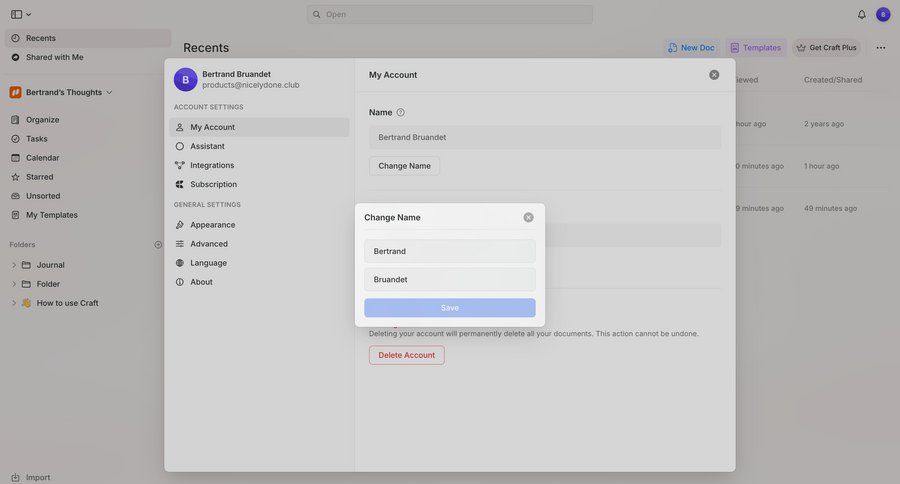Open the Tasks section
This screenshot has height=484, width=900.
37,139
